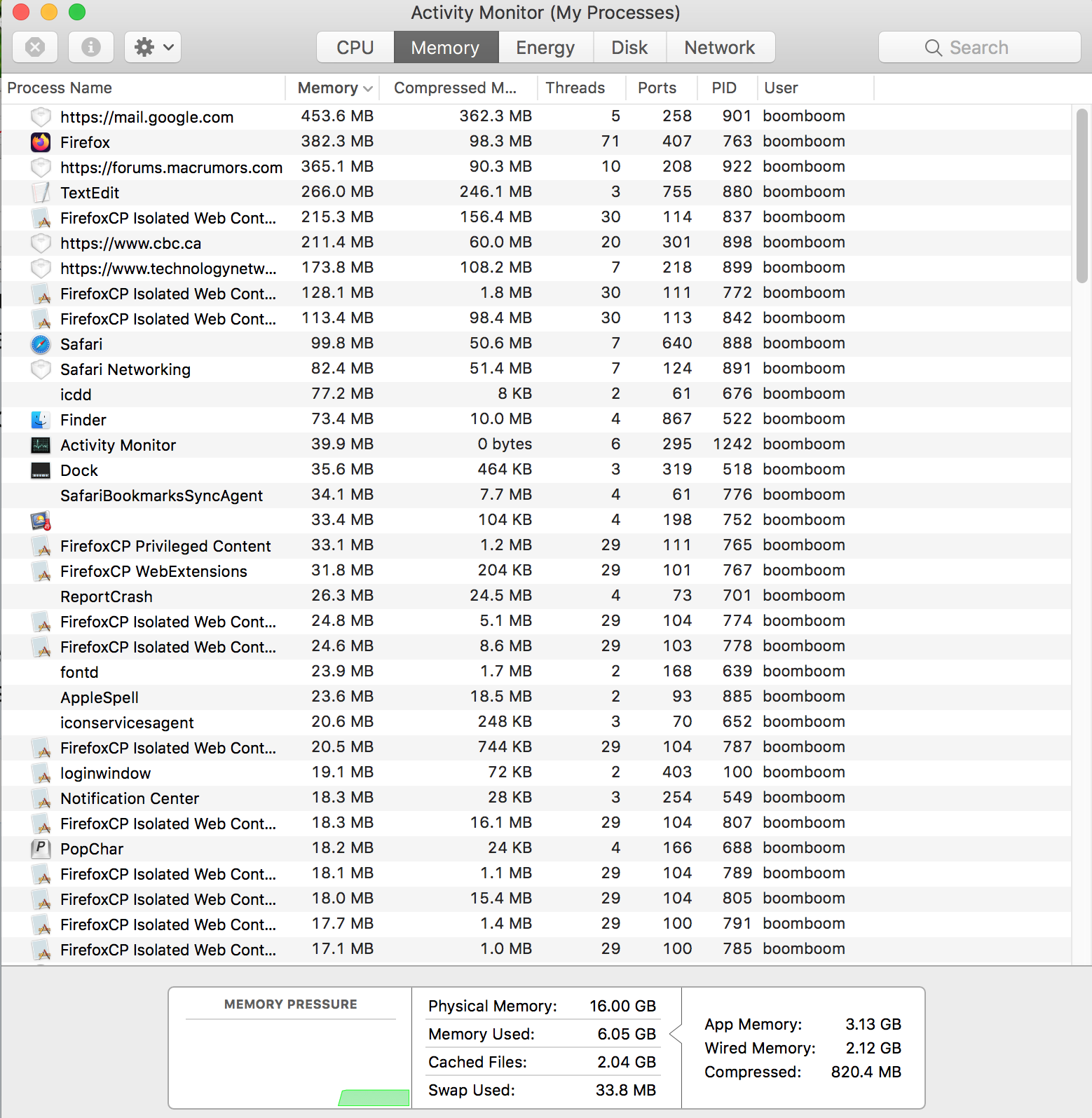This screenshot has width=1092, height=1118.
Task: Click the shield icon beside www.cbc.ca
Action: tap(41, 243)
